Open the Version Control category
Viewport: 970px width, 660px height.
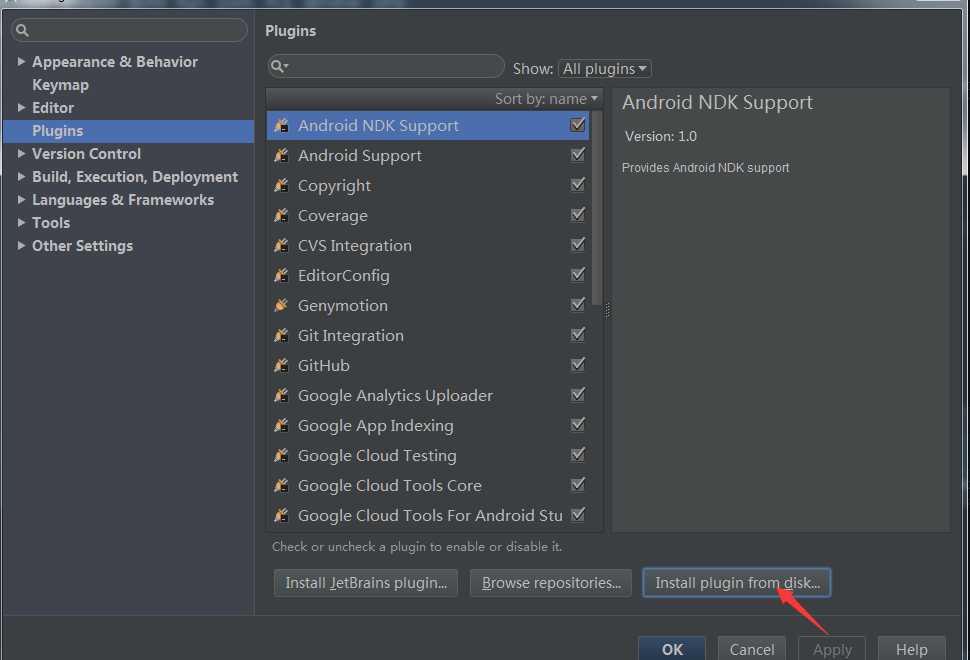pyautogui.click(x=87, y=153)
